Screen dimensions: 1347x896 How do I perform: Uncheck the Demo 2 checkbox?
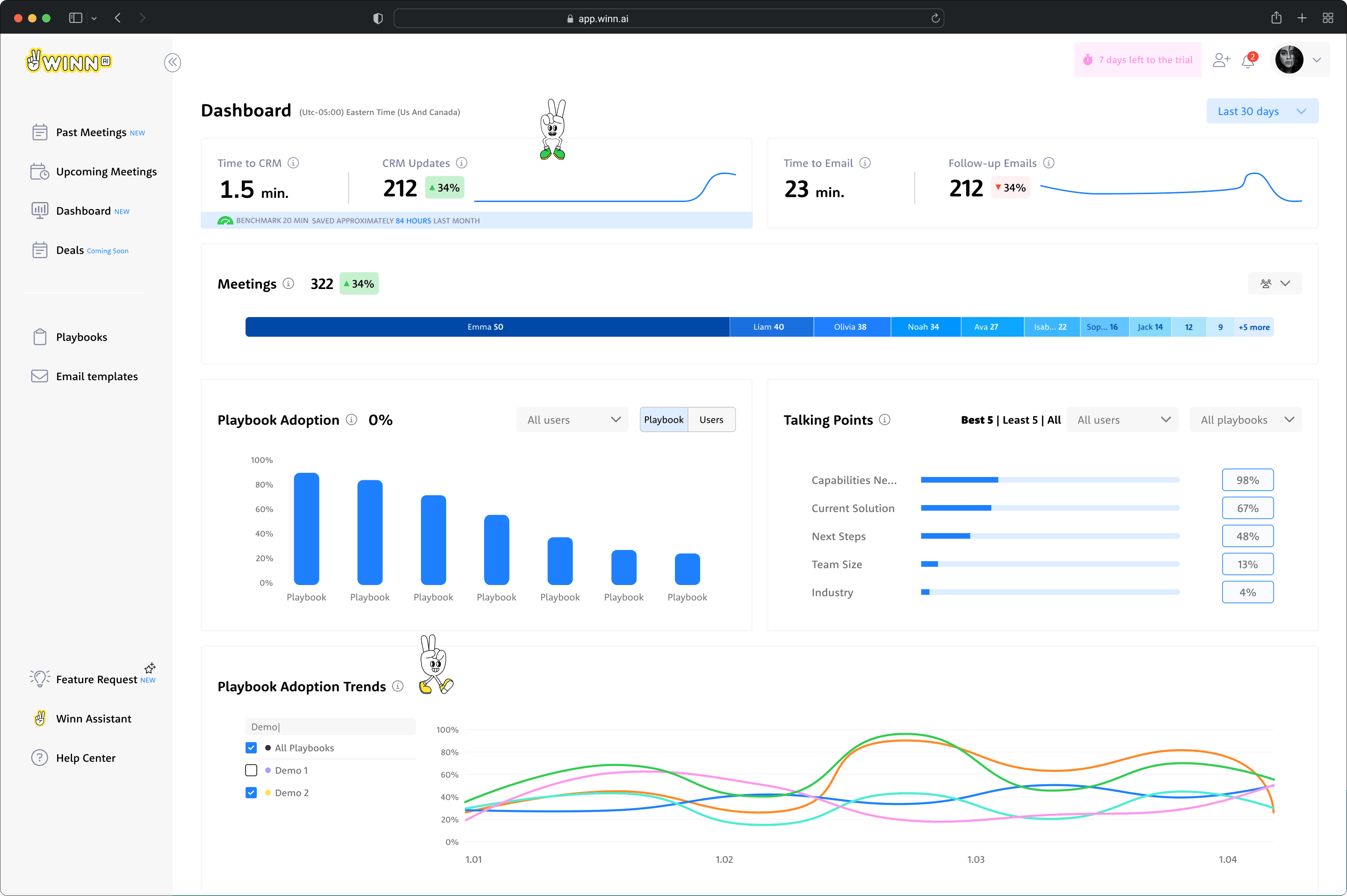(x=251, y=792)
